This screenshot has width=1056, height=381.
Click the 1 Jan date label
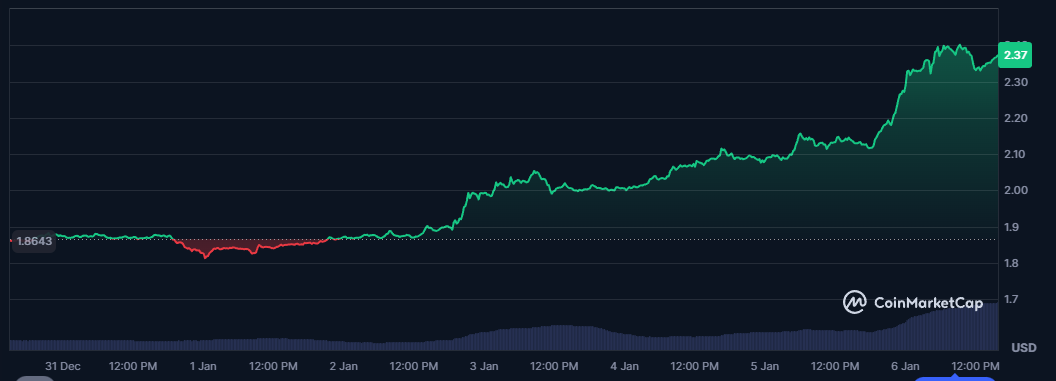pos(203,366)
